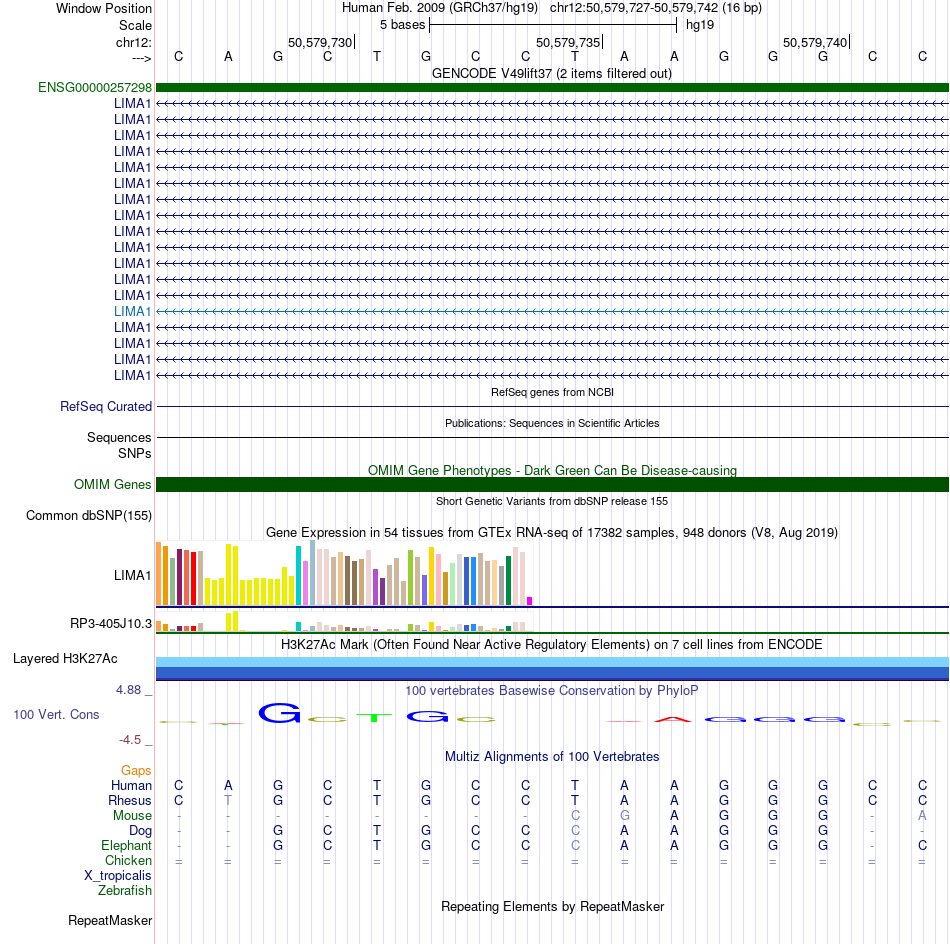Click the orange Gaps label
Screen dimensions: 950x944
pyautogui.click(x=136, y=771)
